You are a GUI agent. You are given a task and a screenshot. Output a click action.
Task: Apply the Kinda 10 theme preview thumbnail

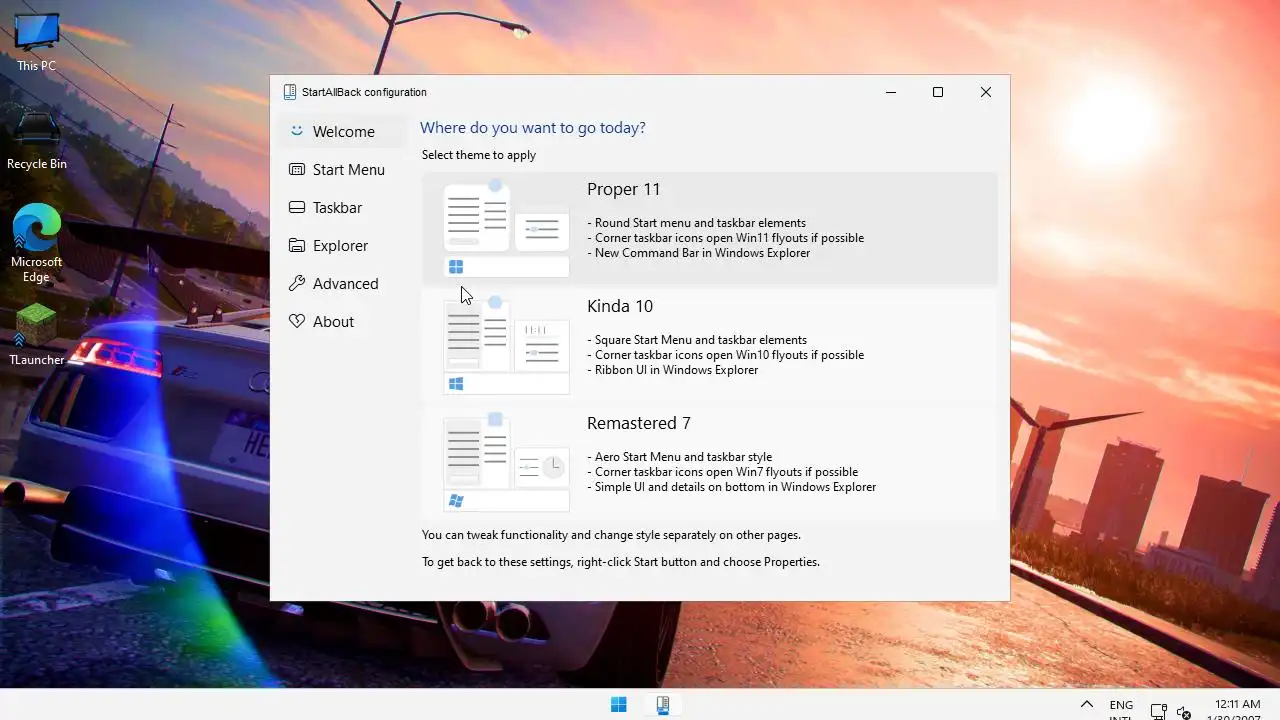tap(506, 346)
